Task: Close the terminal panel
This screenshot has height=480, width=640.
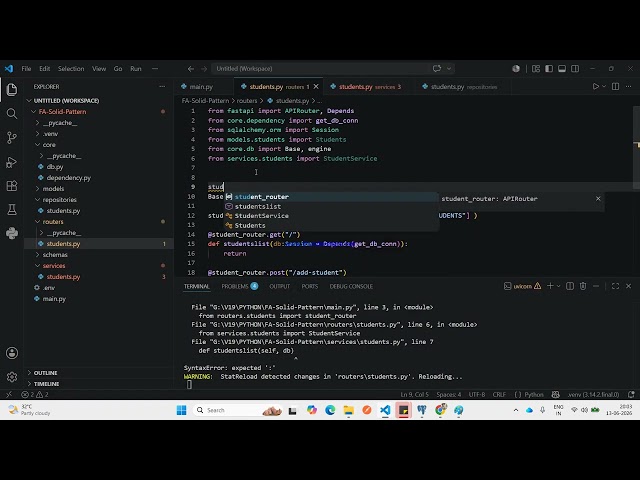Action: pyautogui.click(x=629, y=286)
